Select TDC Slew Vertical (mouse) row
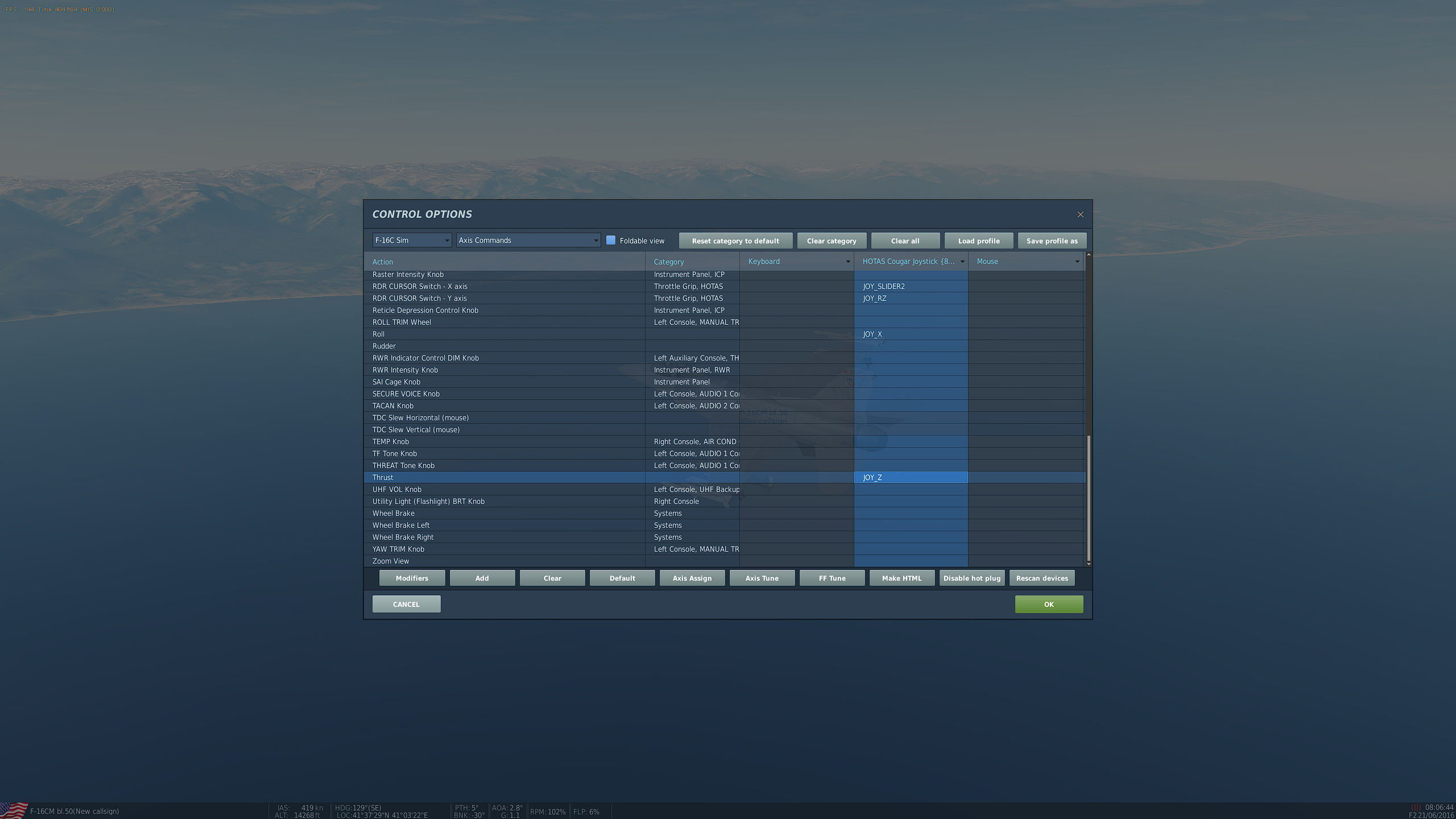Image resolution: width=1456 pixels, height=819 pixels. 724,429
